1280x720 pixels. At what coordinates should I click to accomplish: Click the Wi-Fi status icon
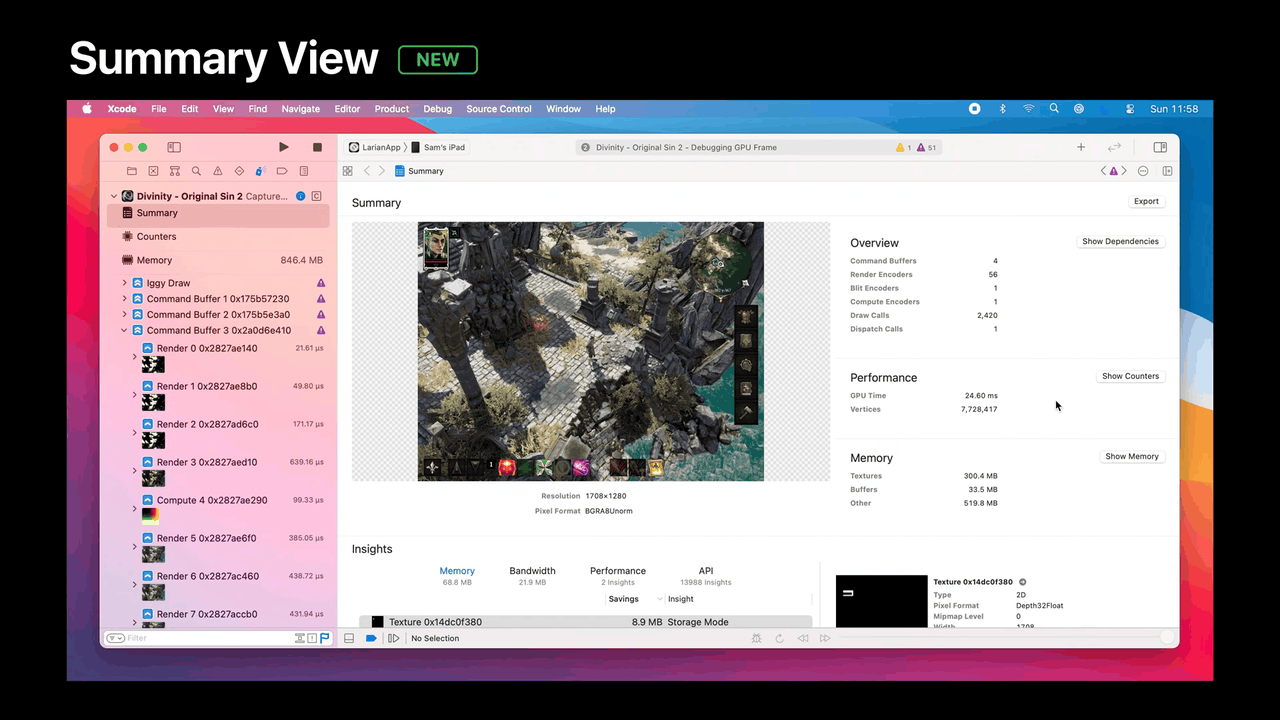[x=1028, y=109]
